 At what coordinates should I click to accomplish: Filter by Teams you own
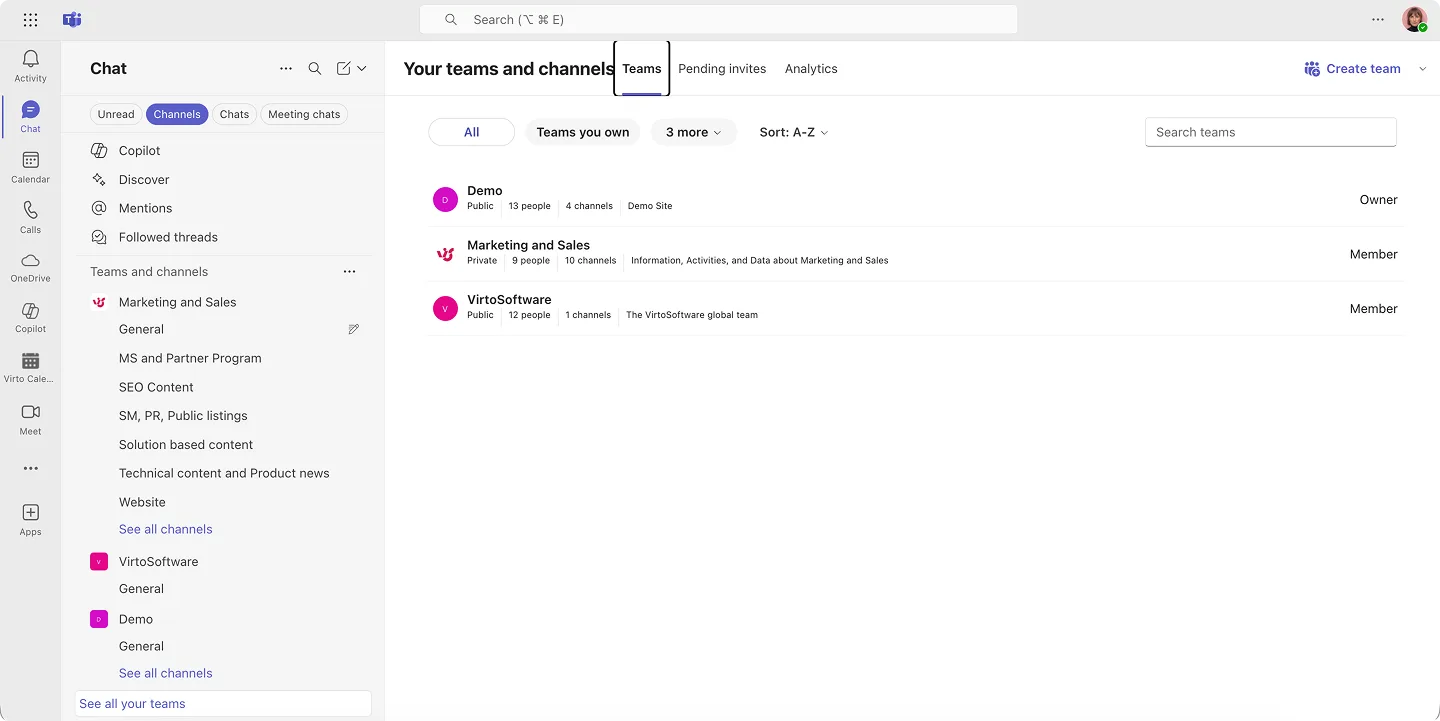[582, 131]
